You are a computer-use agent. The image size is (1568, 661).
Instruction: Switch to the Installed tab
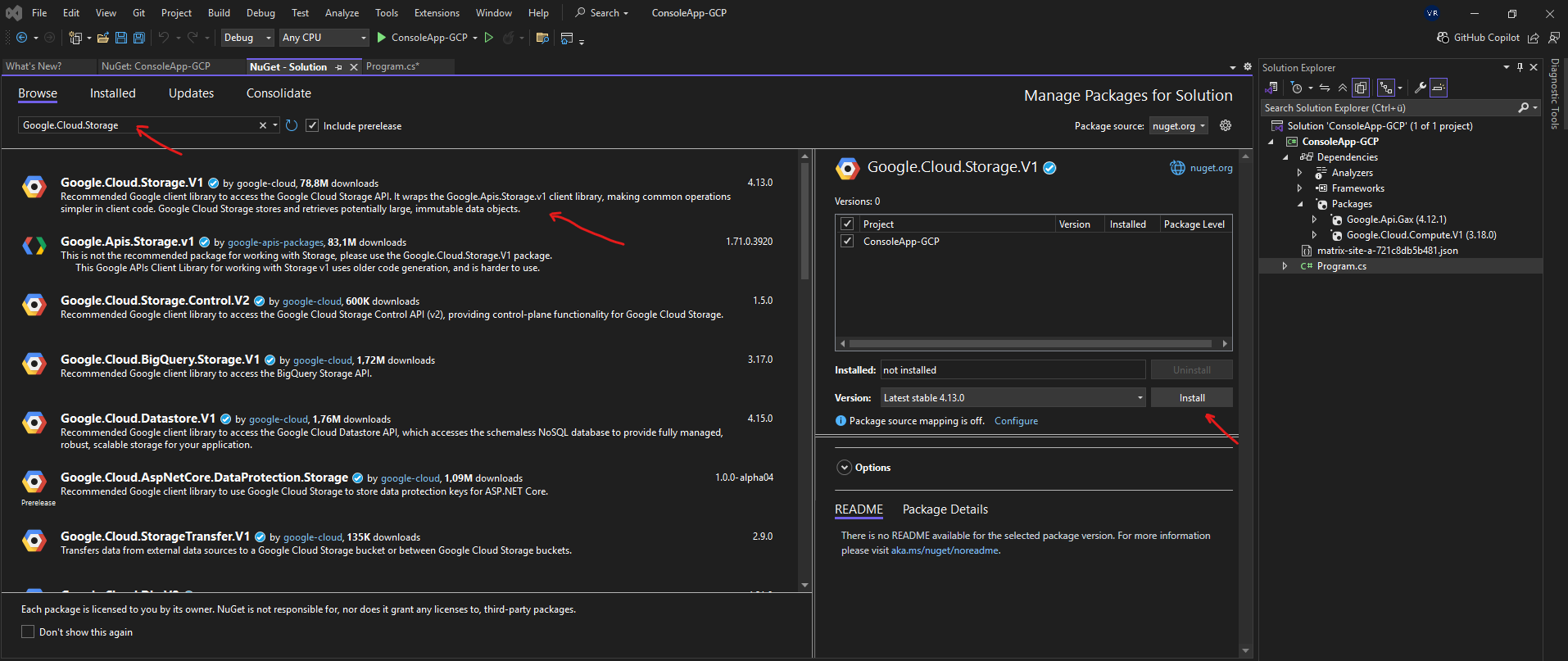point(112,93)
